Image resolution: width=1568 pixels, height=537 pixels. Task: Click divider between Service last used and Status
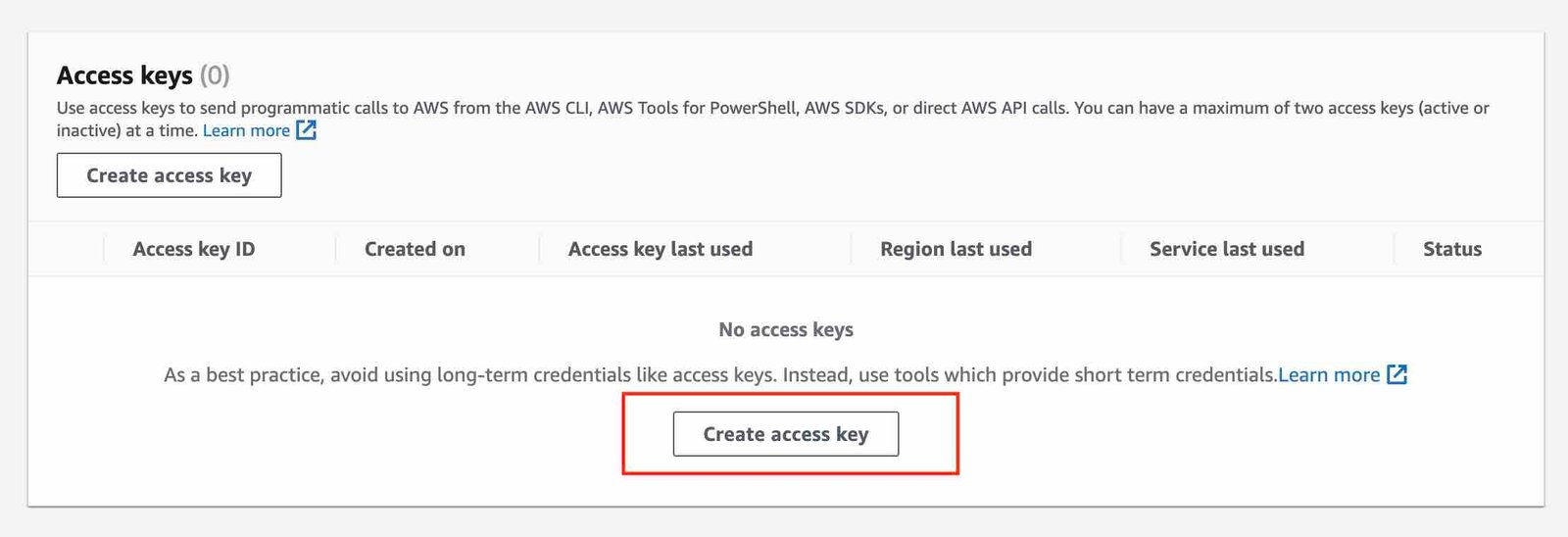point(1394,249)
